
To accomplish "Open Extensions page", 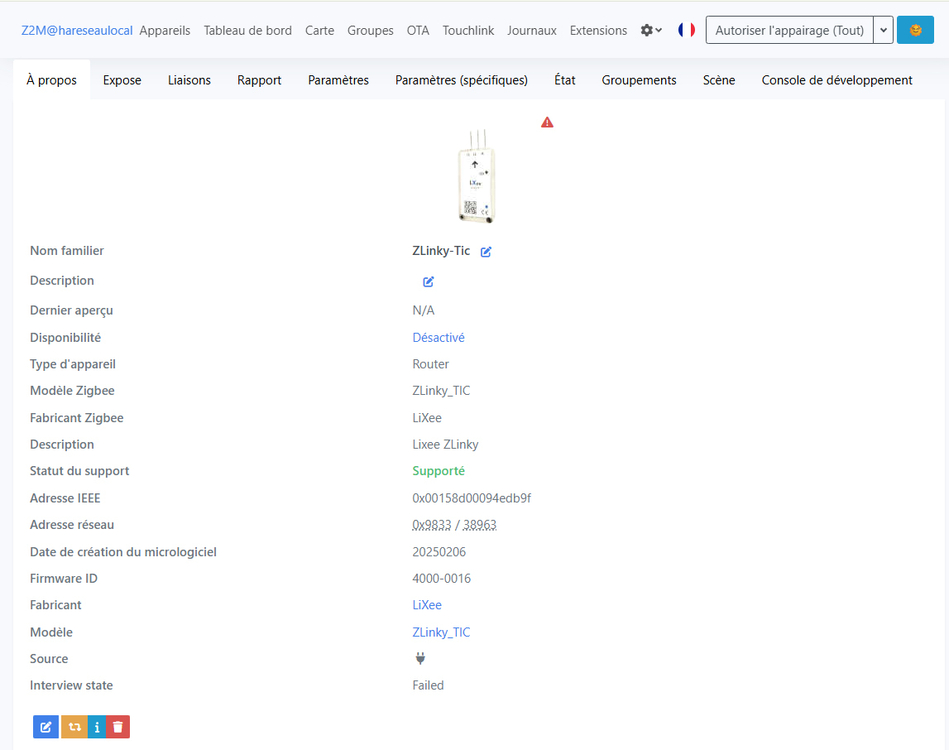I will pos(598,30).
